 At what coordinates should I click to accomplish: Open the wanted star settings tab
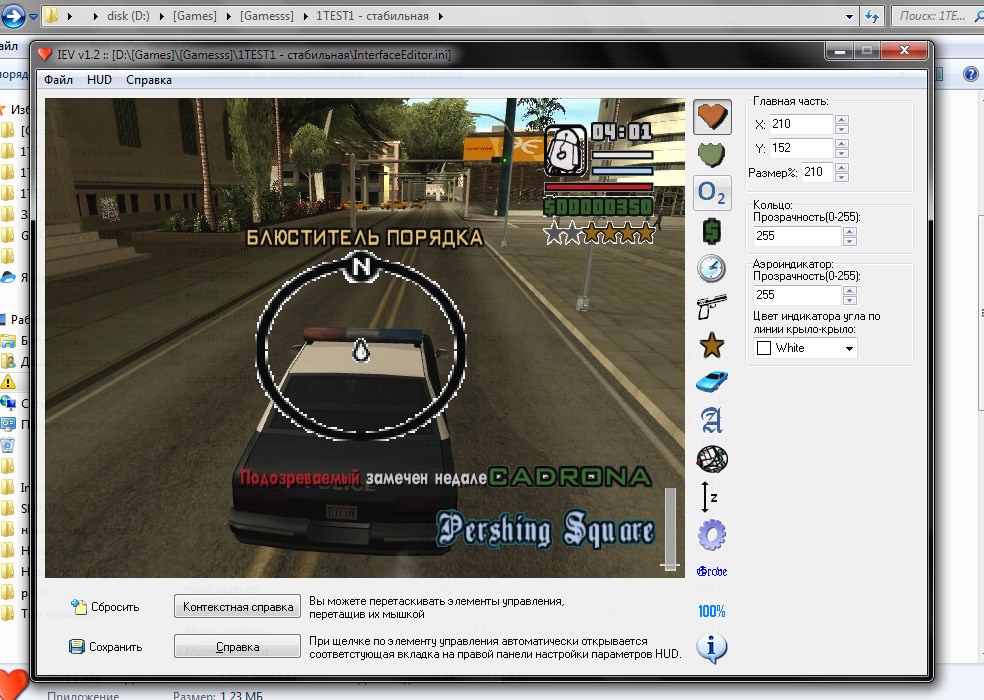click(712, 345)
